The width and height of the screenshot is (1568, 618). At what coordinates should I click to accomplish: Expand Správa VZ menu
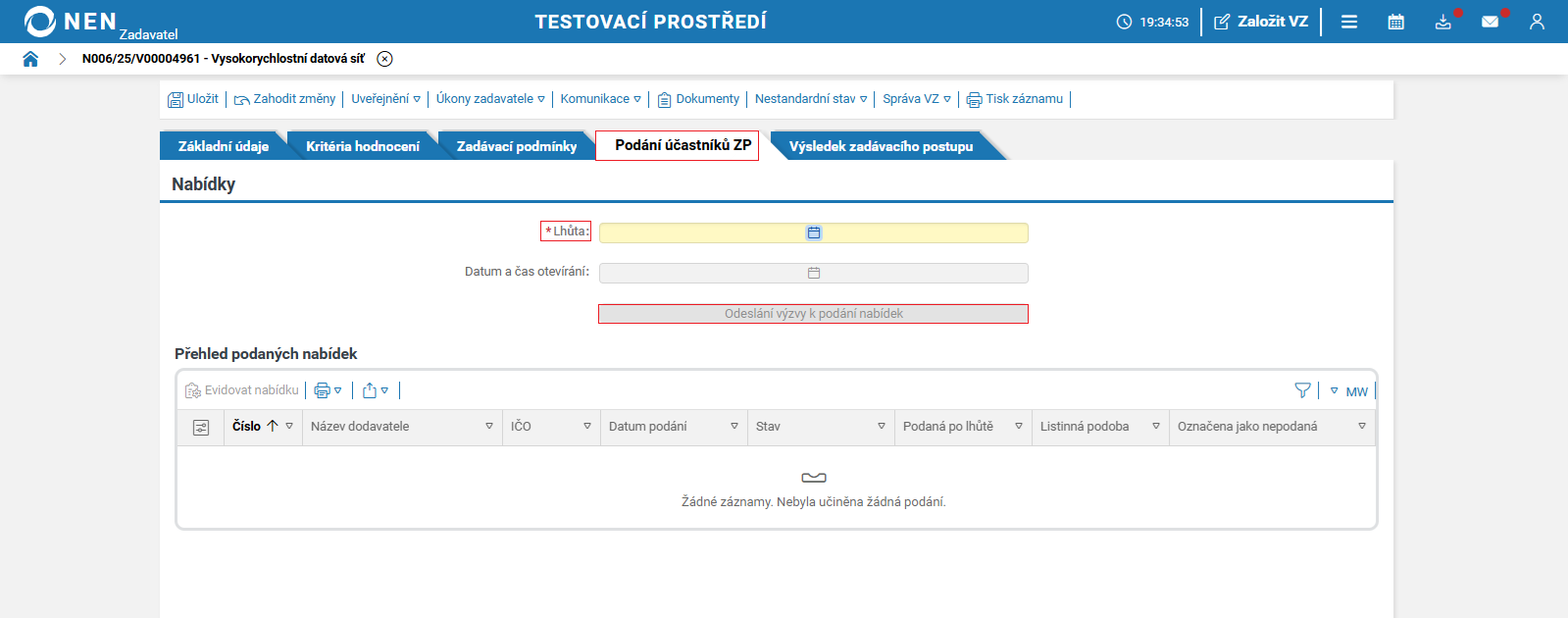(917, 99)
